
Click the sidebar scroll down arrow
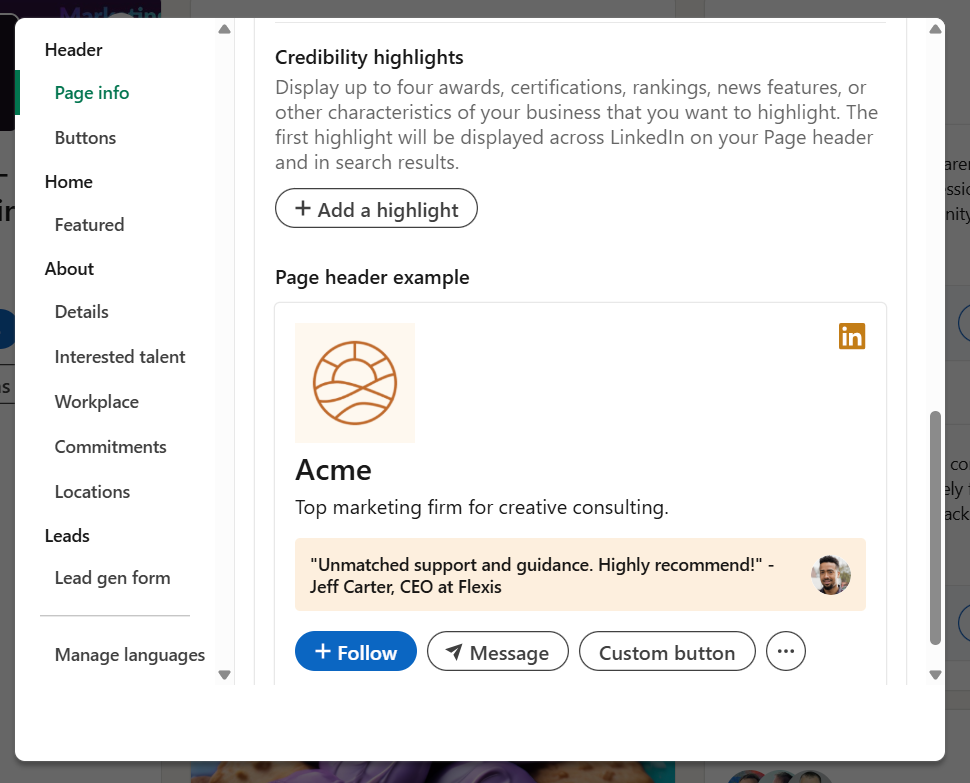tap(224, 675)
